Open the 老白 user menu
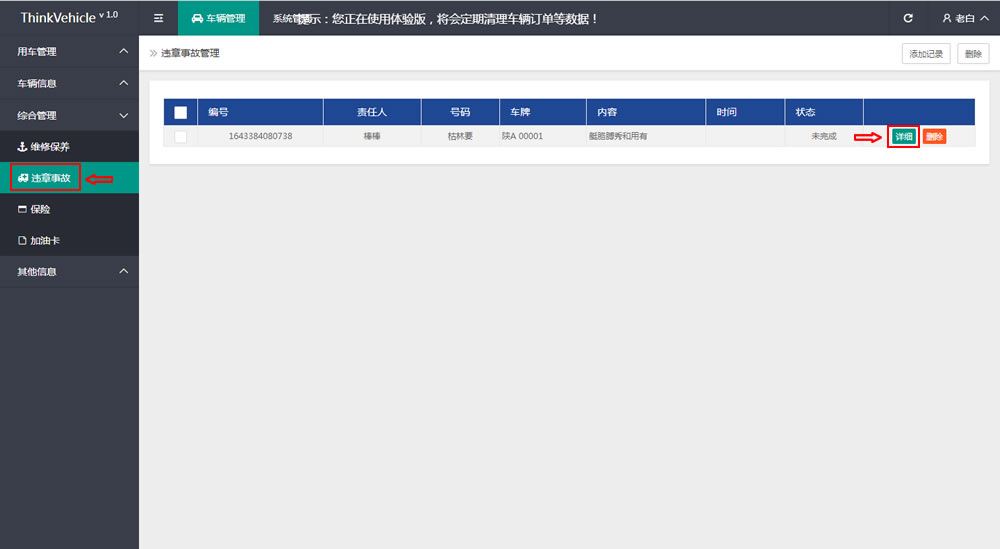 [966, 18]
